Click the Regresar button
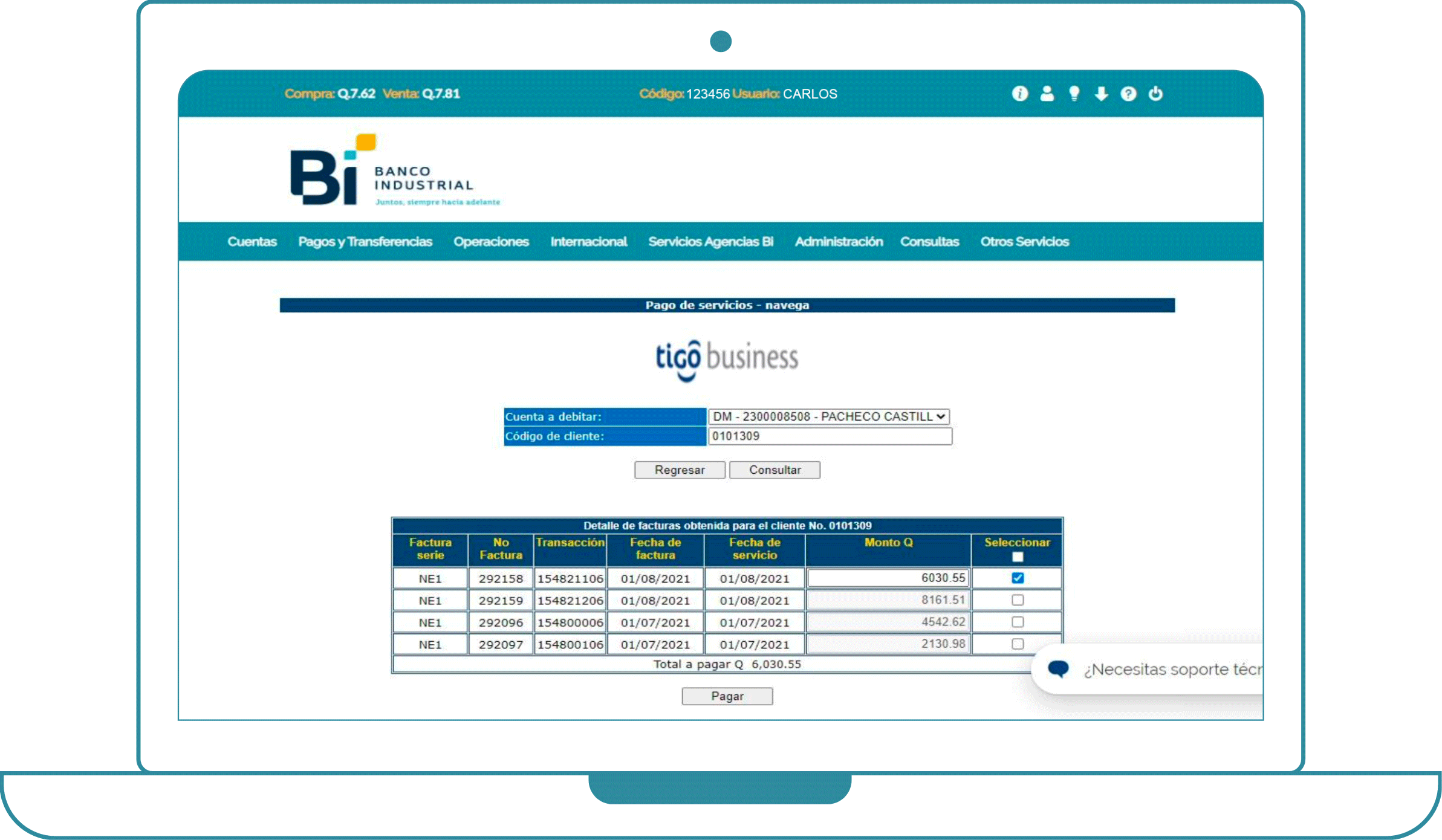 tap(680, 470)
